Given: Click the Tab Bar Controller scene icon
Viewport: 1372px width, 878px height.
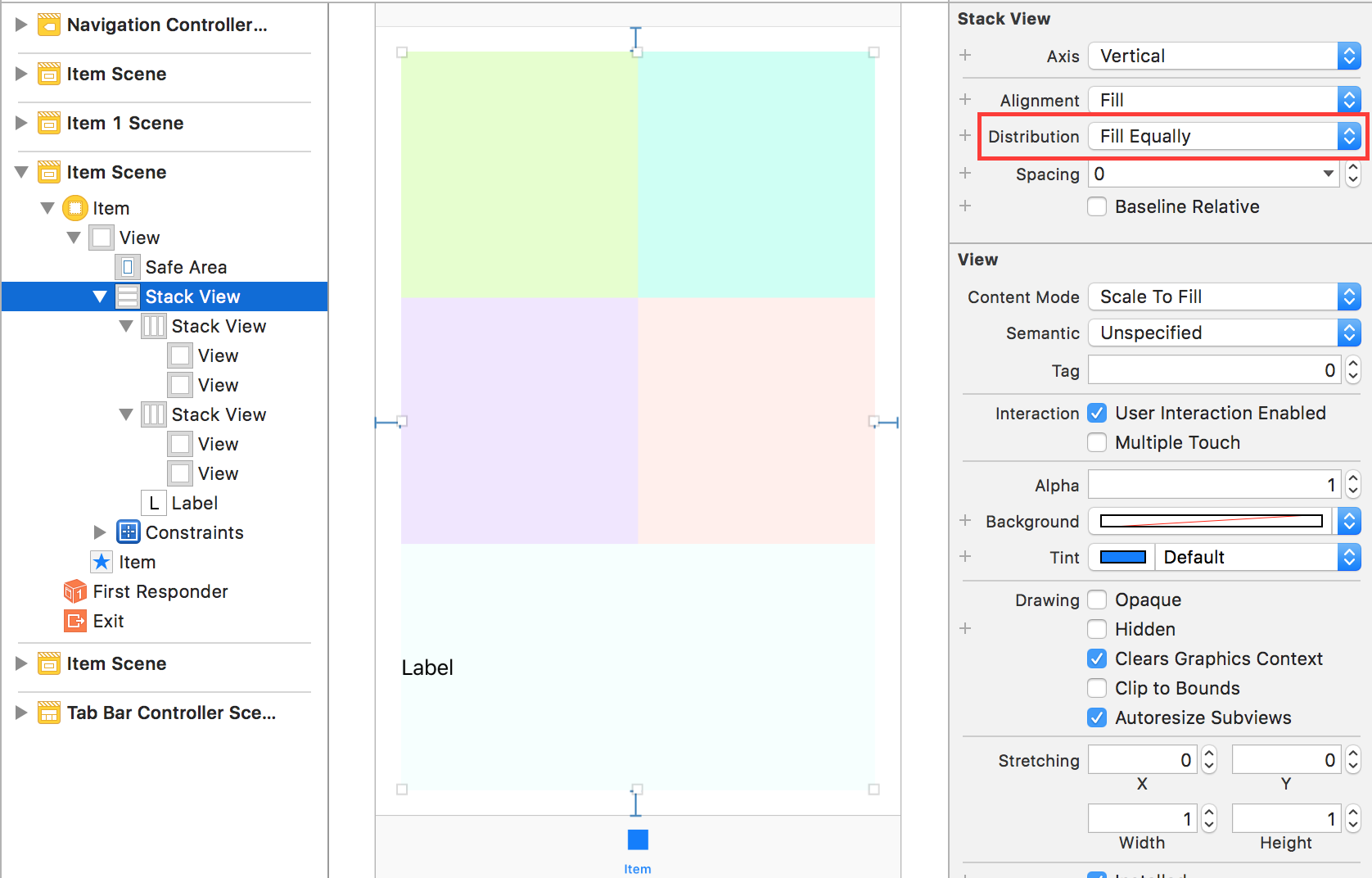Looking at the screenshot, I should tap(49, 713).
